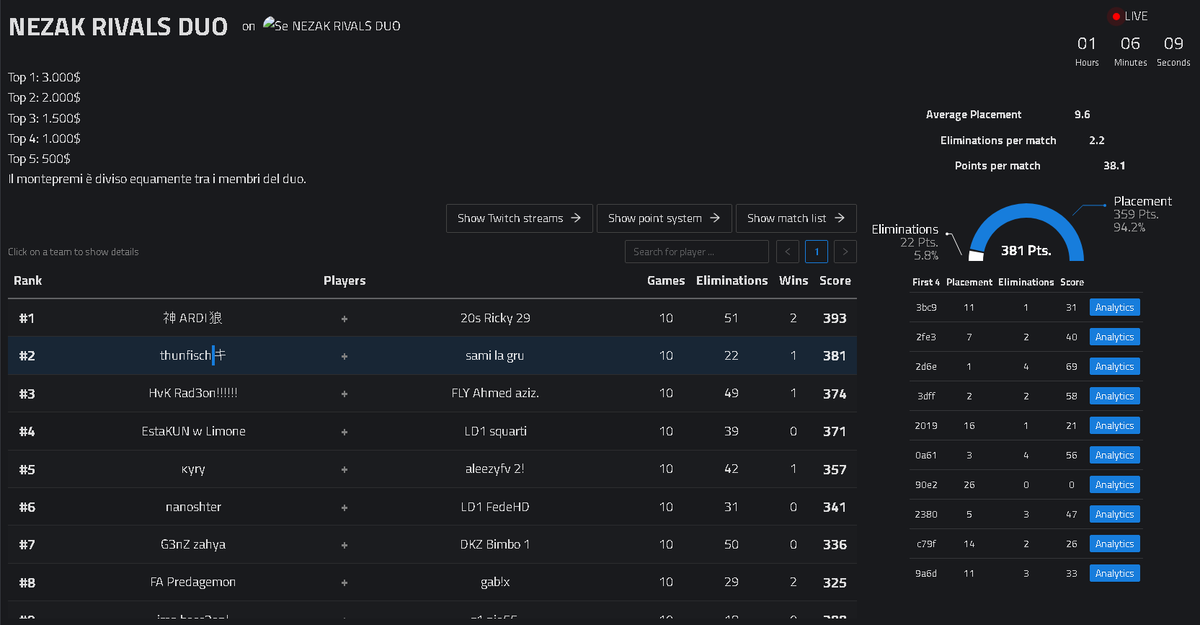This screenshot has width=1200, height=625.
Task: Click the Average Placement 9.6 stat
Action: click(1008, 115)
